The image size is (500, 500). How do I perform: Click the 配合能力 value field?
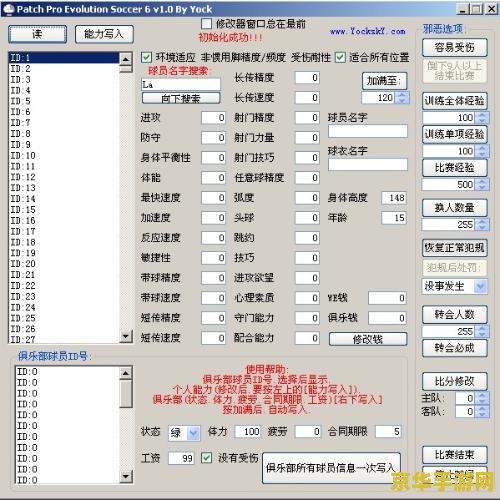(307, 338)
